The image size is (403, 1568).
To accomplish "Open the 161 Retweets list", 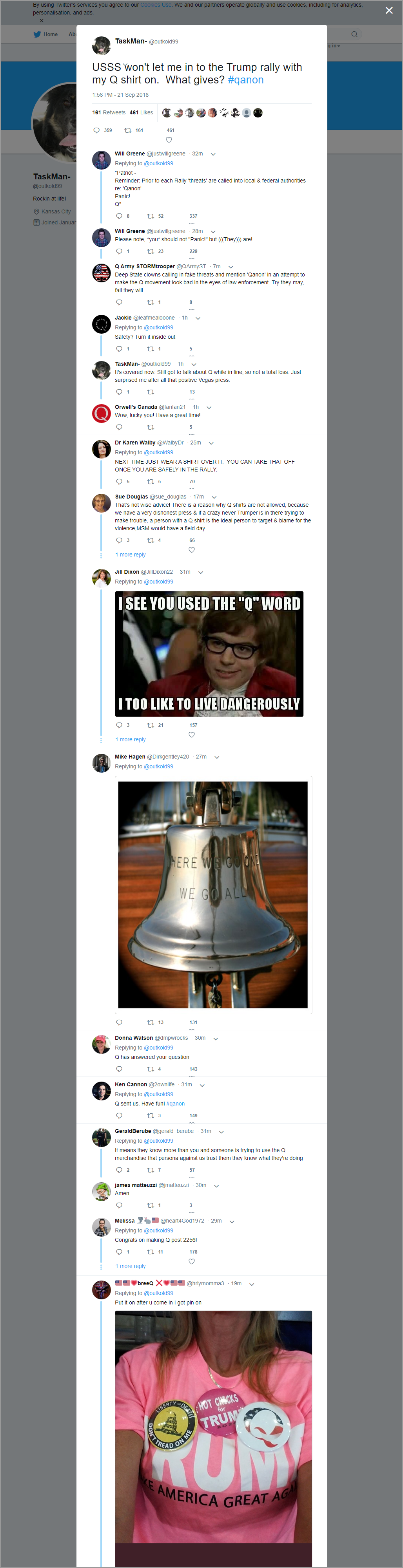I will [x=109, y=113].
